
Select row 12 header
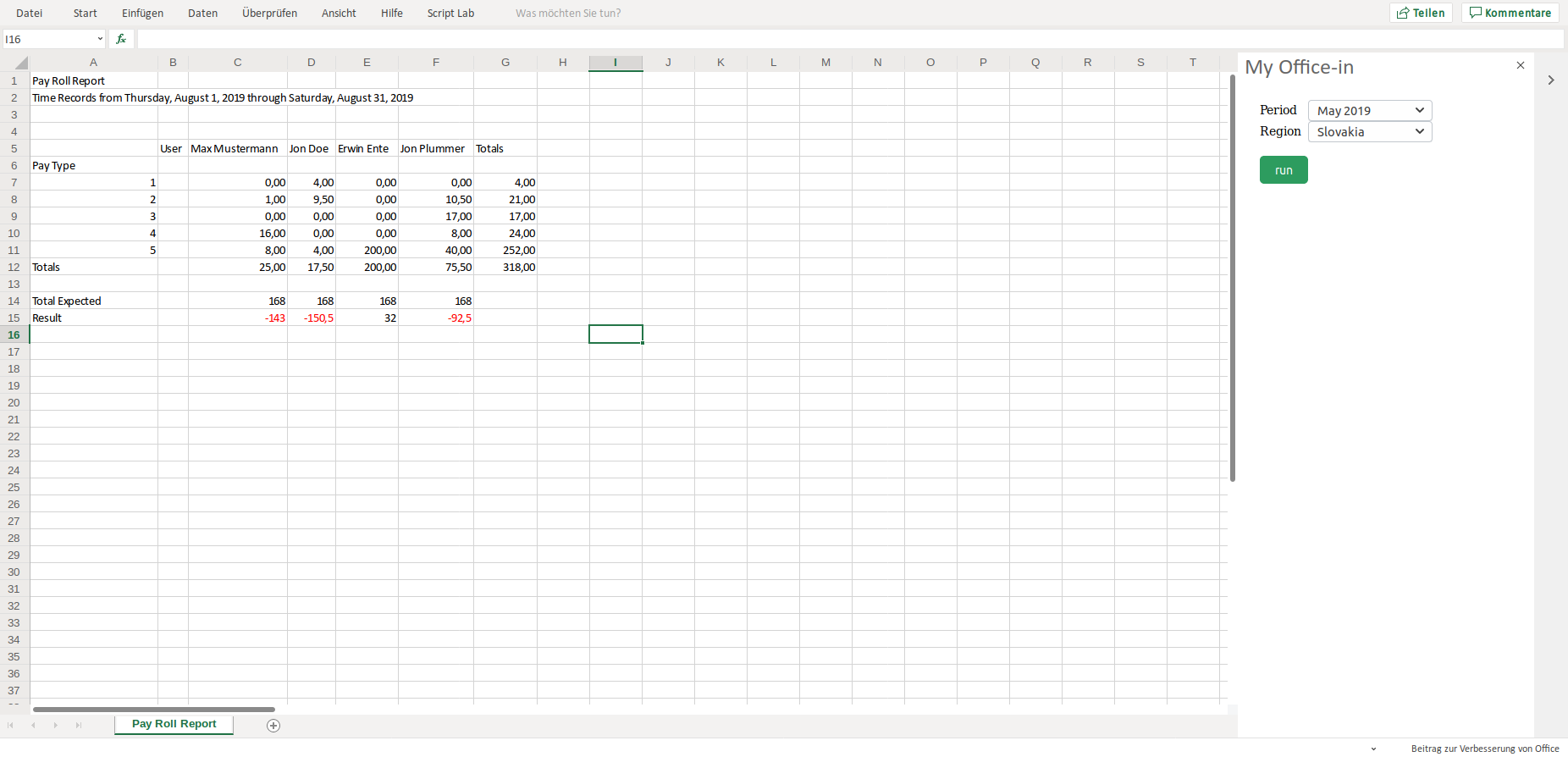pos(14,267)
